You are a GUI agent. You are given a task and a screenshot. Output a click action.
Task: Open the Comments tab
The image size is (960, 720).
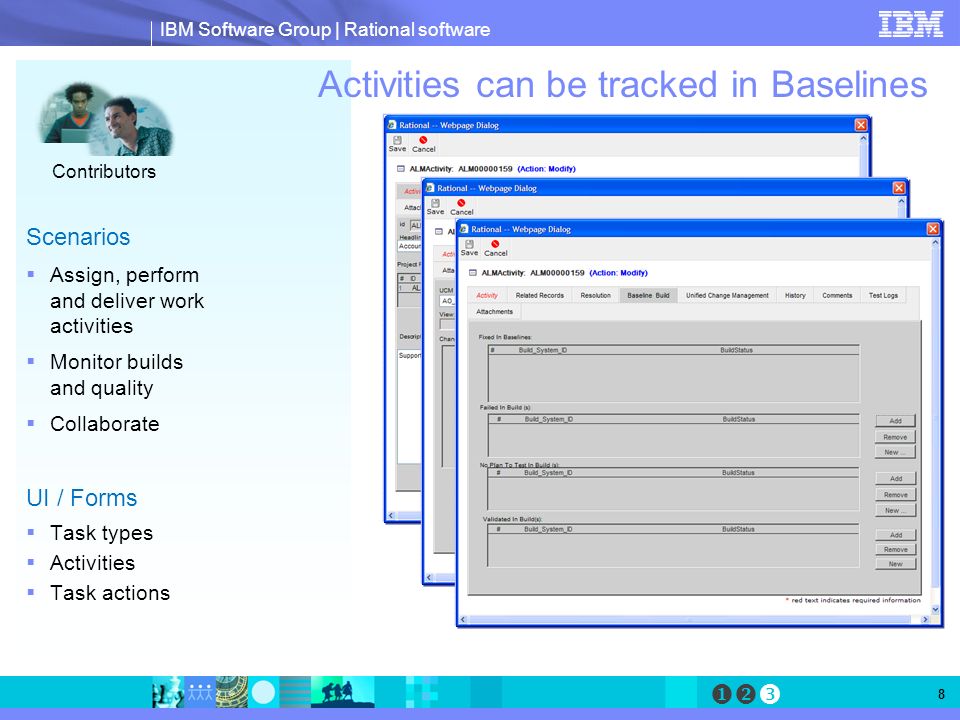(x=837, y=295)
